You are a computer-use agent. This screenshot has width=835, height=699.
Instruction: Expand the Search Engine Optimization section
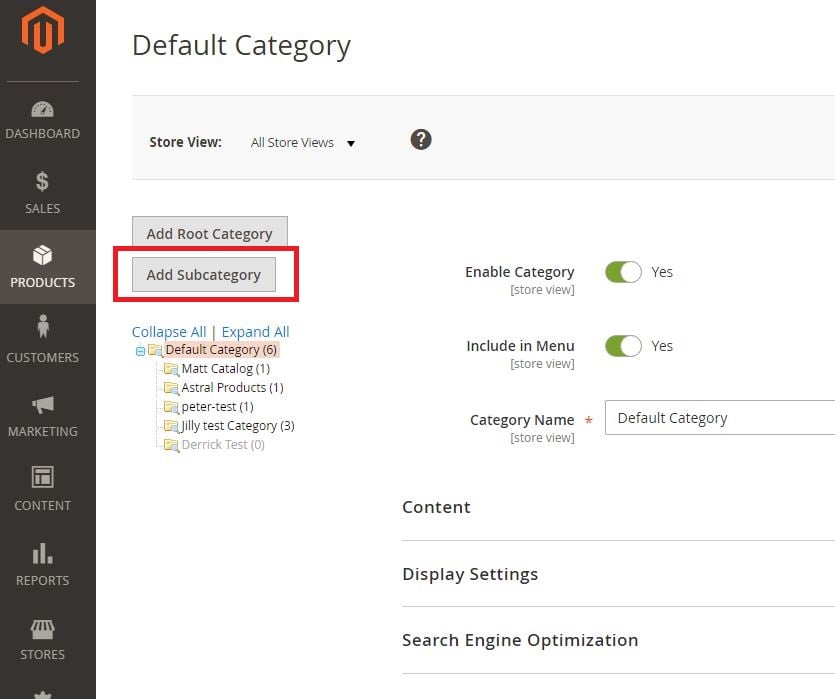pos(520,640)
